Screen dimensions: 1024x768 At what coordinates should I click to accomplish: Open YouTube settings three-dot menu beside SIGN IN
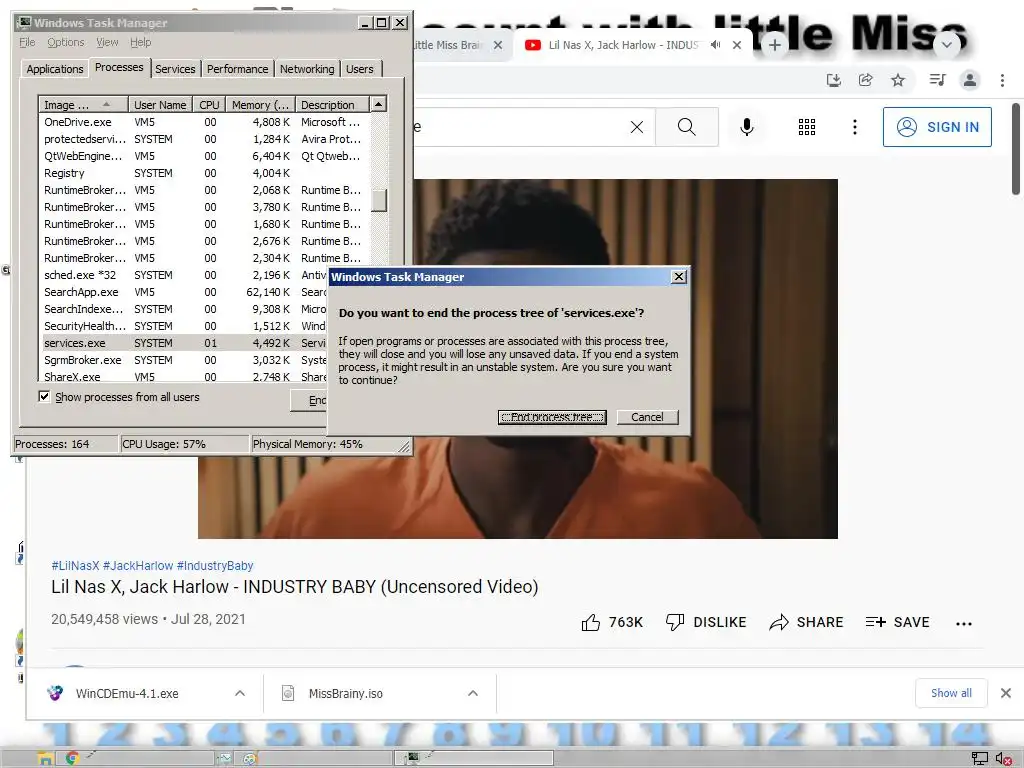pos(854,127)
